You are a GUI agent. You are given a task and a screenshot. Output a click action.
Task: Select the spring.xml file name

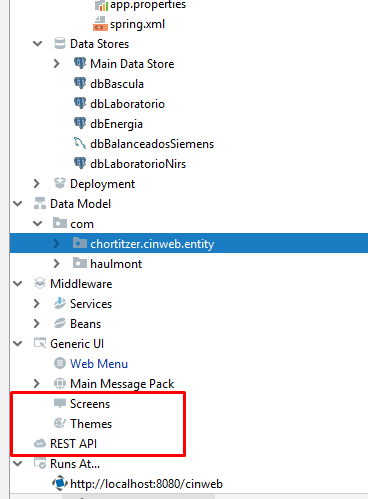coord(137,24)
